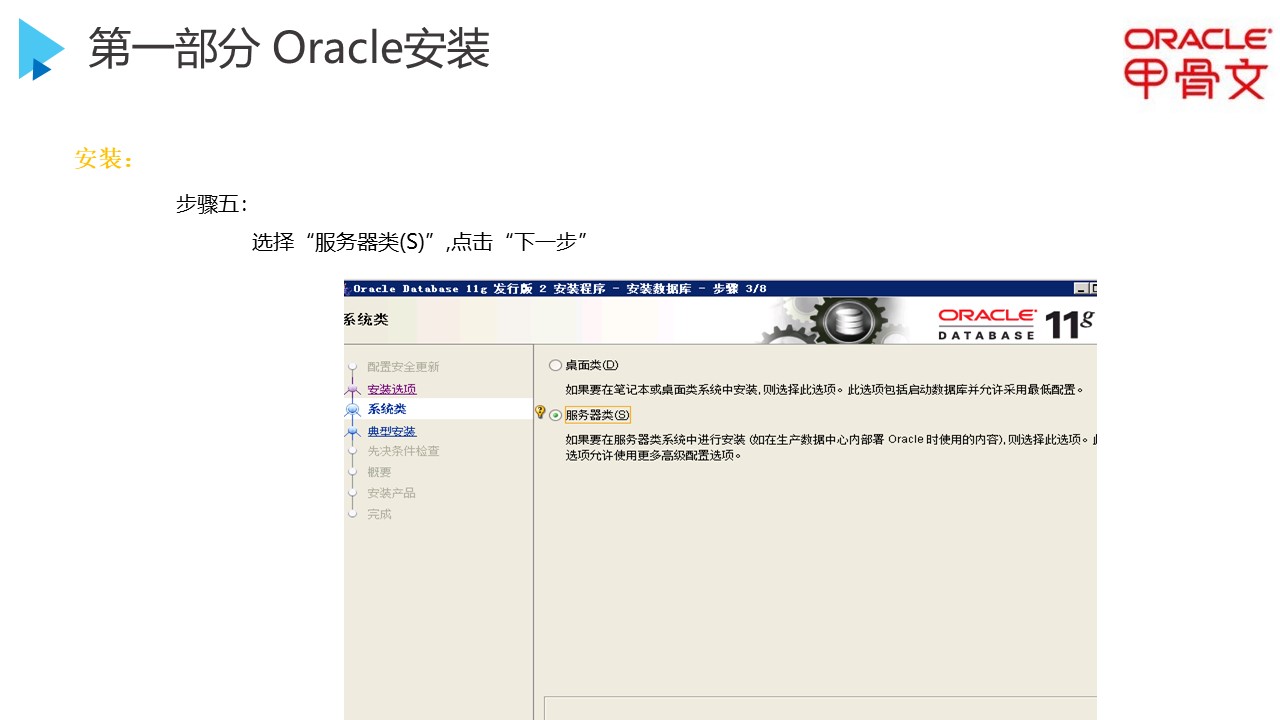The height and width of the screenshot is (720, 1280).
Task: Click the 步骤五: label
Action: pyautogui.click(x=212, y=204)
